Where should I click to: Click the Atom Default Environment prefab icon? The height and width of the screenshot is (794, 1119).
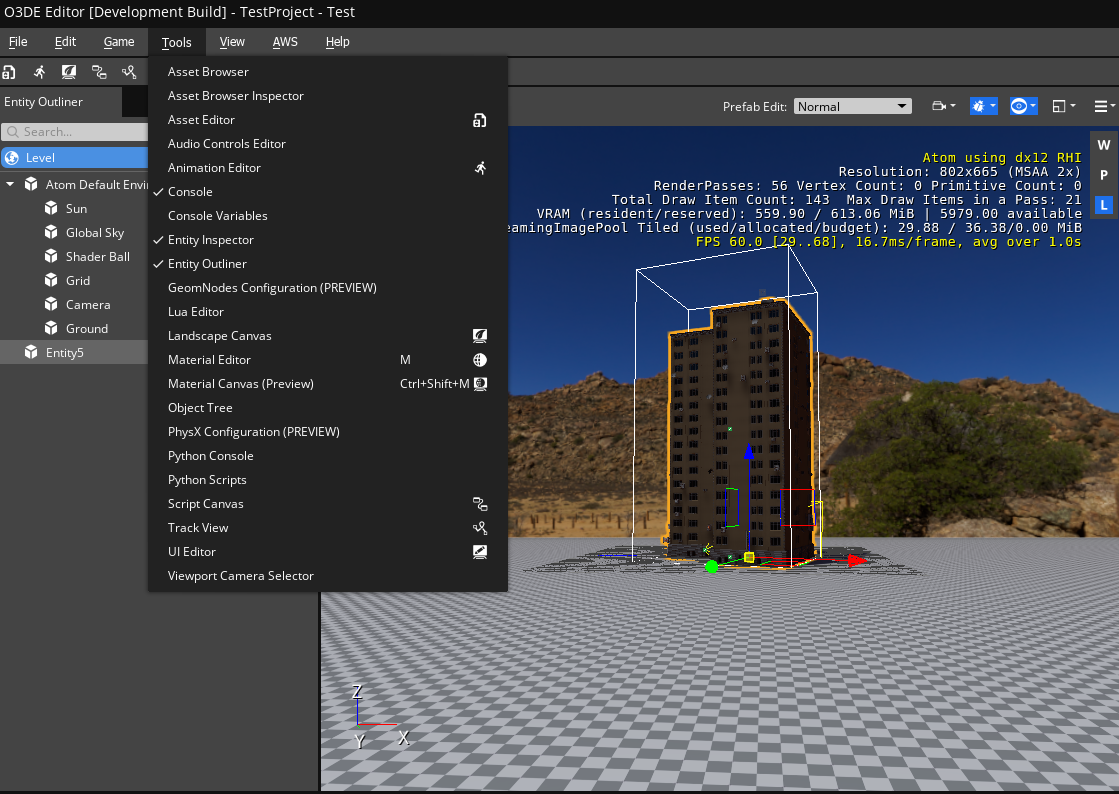click(x=31, y=184)
